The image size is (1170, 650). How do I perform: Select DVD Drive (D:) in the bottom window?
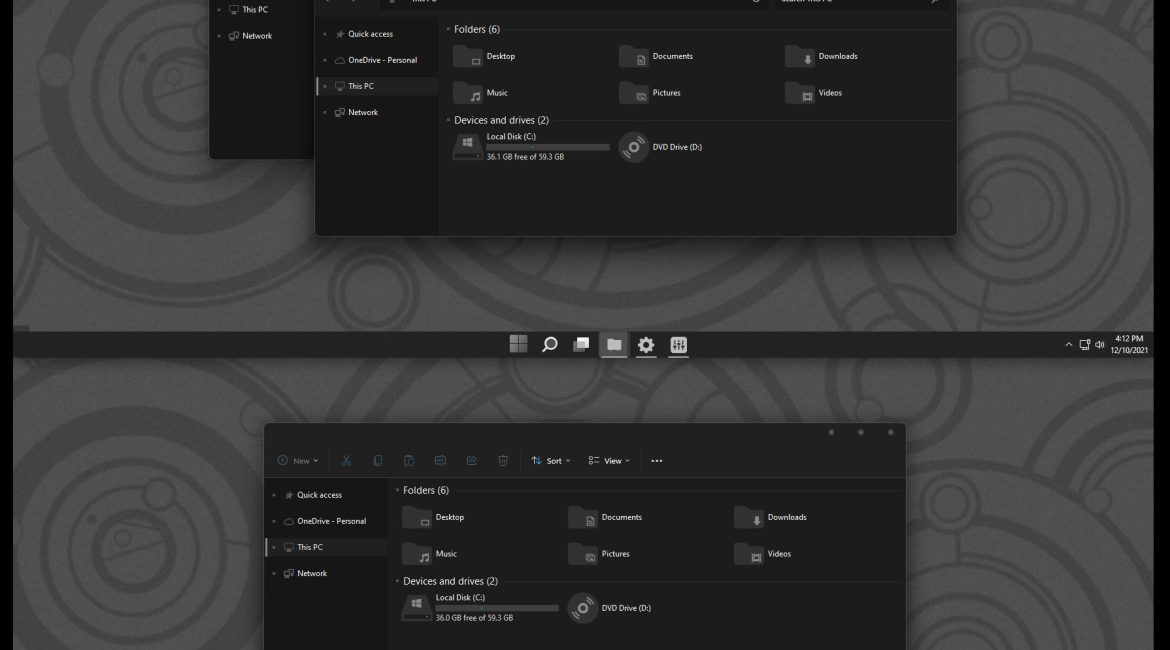[x=610, y=608]
